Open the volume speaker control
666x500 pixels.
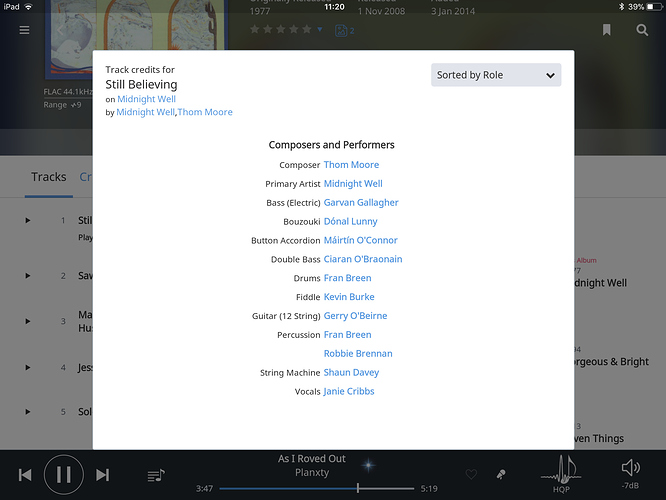631,468
